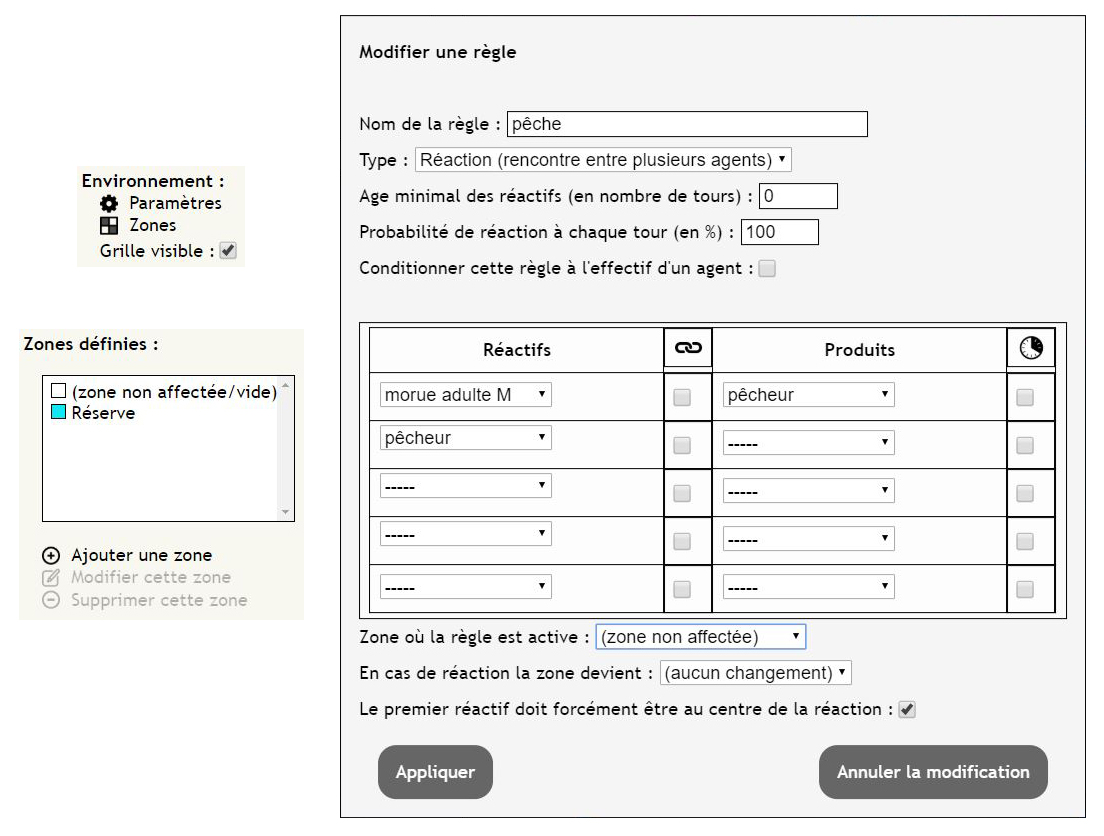This screenshot has width=1104, height=836.
Task: Click the gear icon beside Paramètres
Action: point(108,204)
